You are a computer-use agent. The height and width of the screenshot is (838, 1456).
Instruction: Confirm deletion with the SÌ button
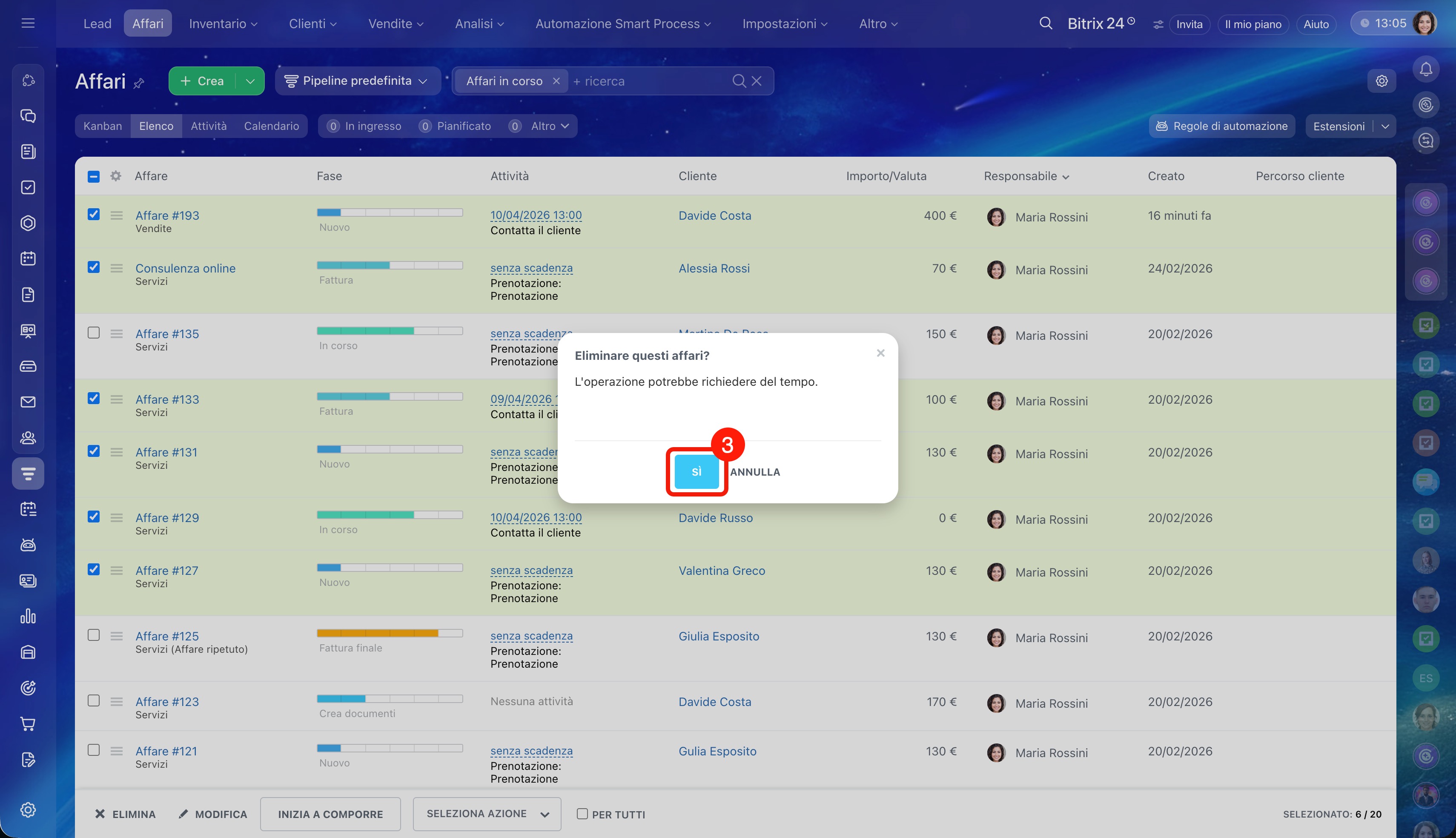(x=696, y=471)
